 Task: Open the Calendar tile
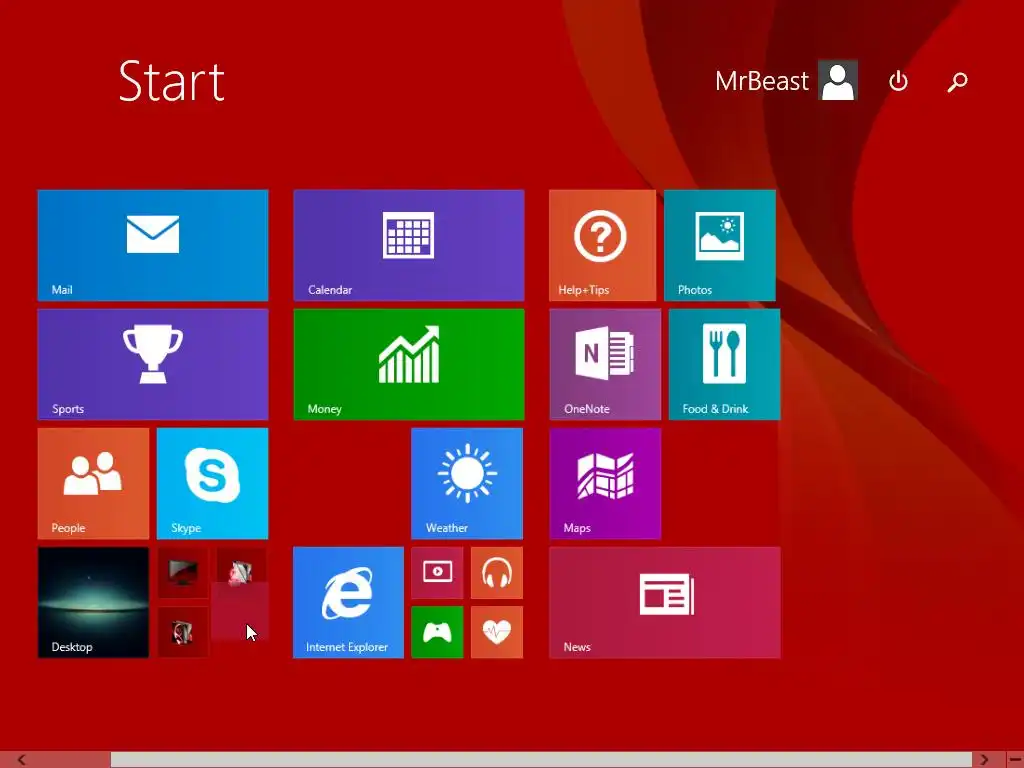409,246
